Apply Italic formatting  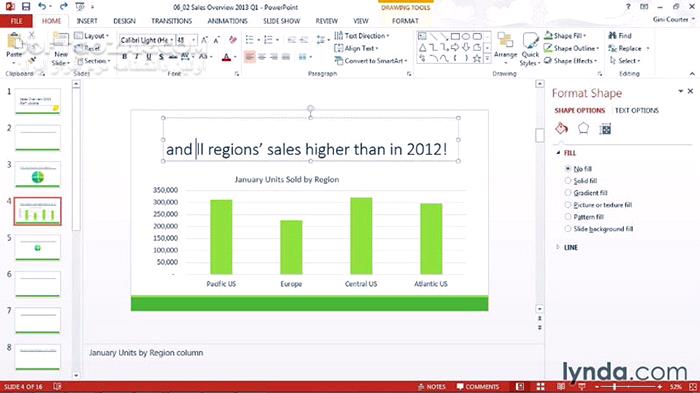point(137,57)
